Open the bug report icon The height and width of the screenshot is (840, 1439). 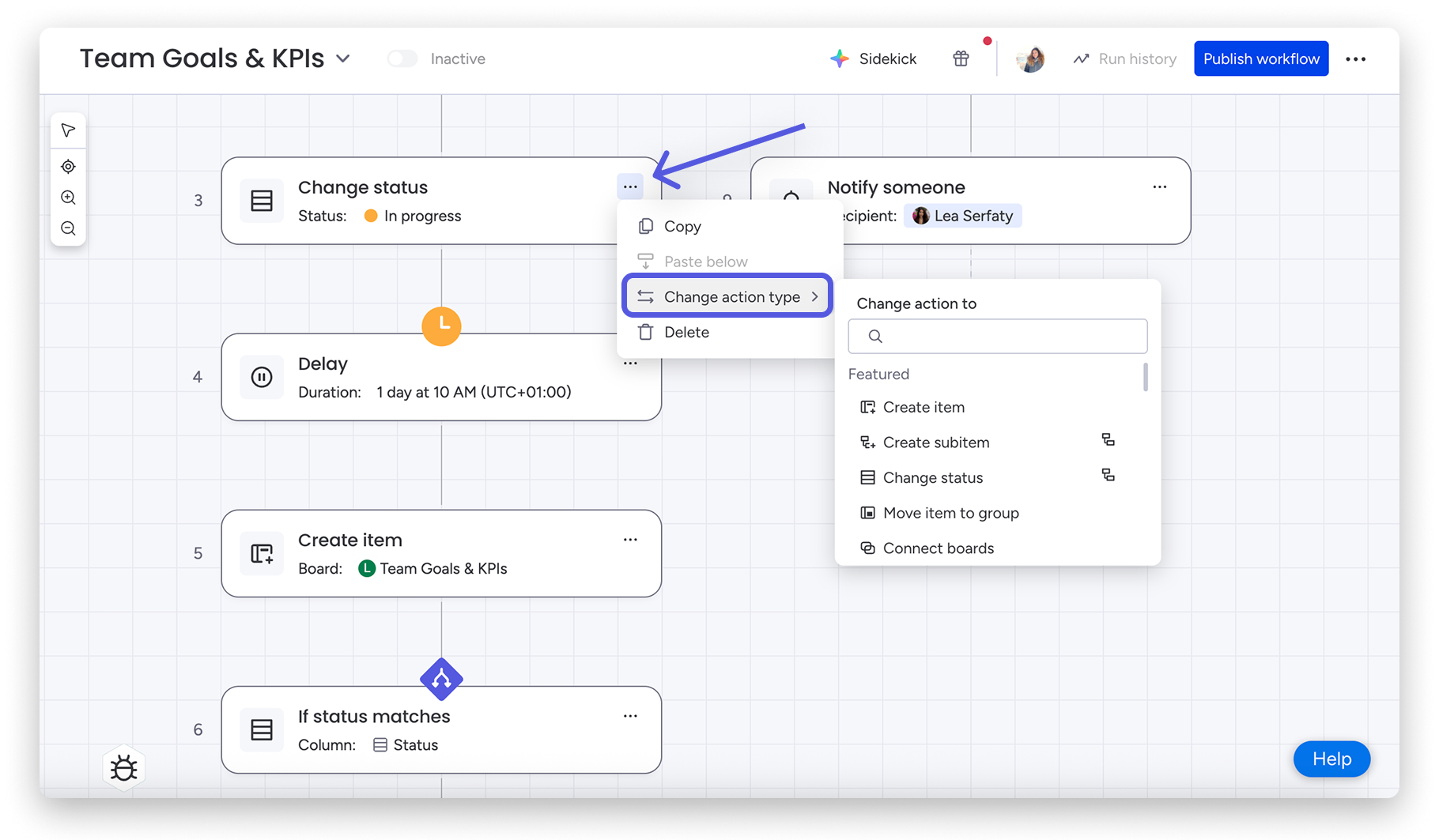pyautogui.click(x=124, y=767)
